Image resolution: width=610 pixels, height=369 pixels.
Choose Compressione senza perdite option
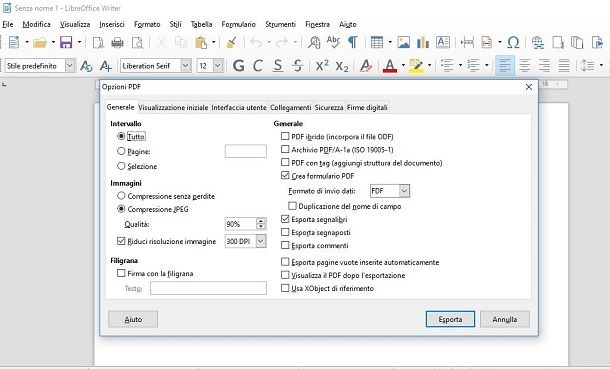(121, 196)
